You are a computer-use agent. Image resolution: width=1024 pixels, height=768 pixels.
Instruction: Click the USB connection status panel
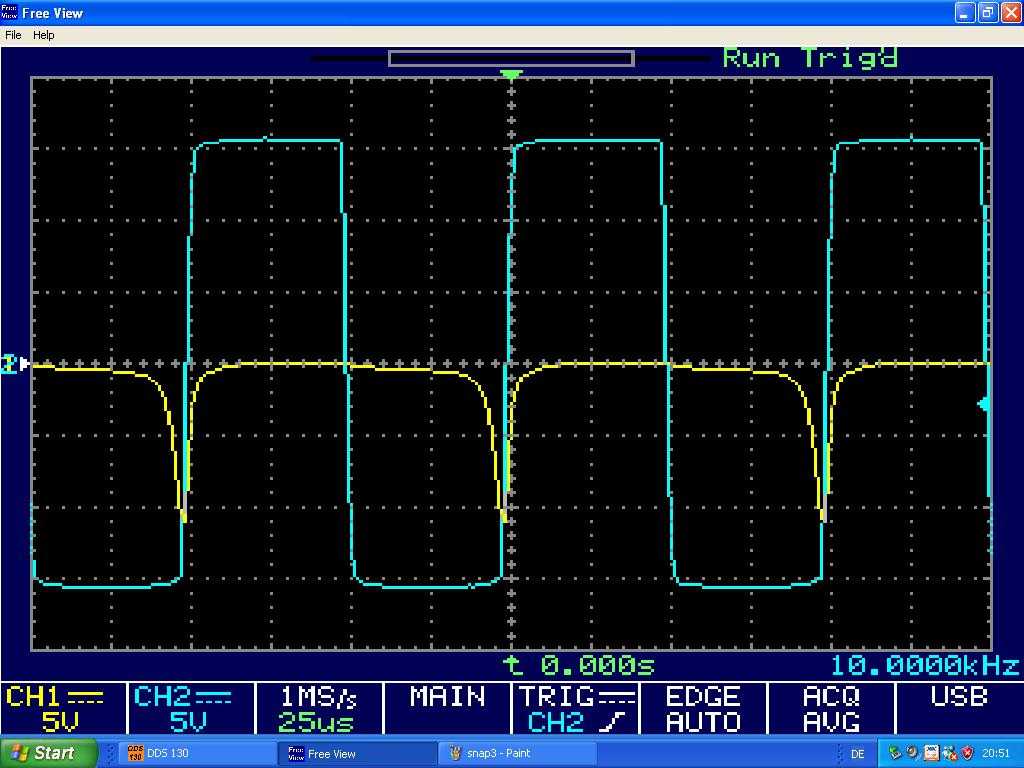[958, 709]
